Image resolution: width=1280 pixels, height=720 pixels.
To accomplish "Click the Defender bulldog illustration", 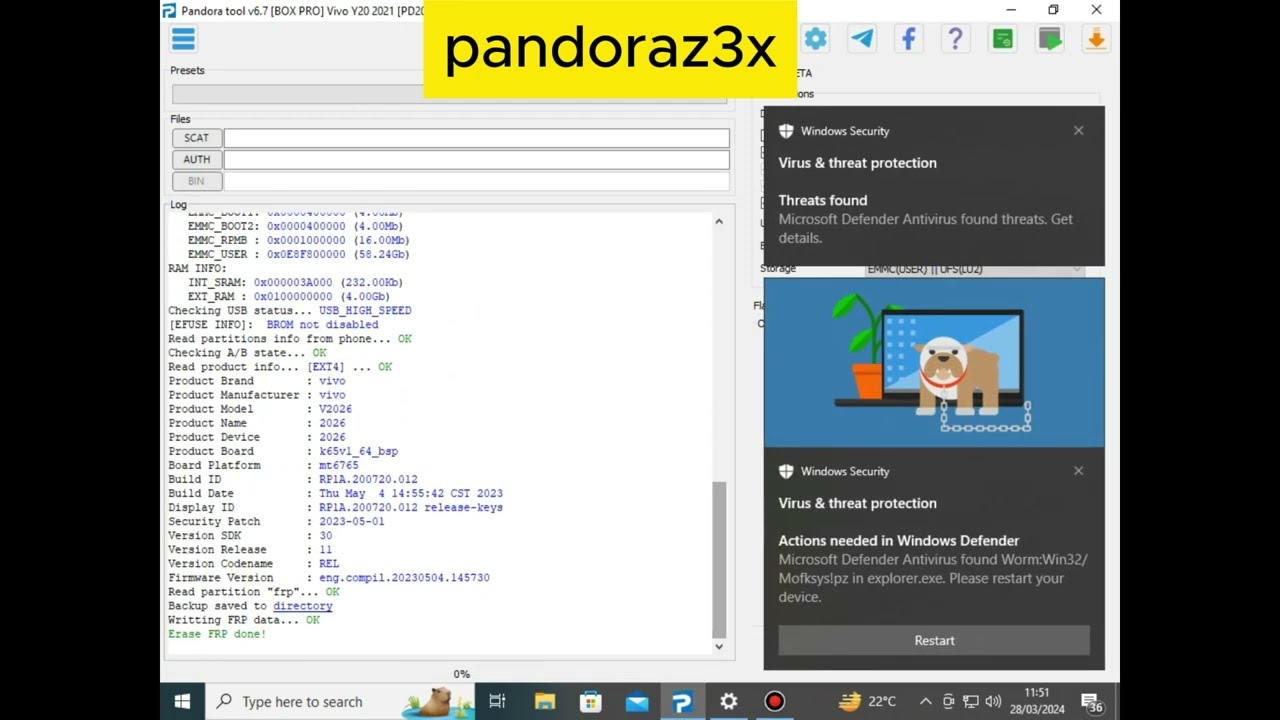I will click(934, 363).
